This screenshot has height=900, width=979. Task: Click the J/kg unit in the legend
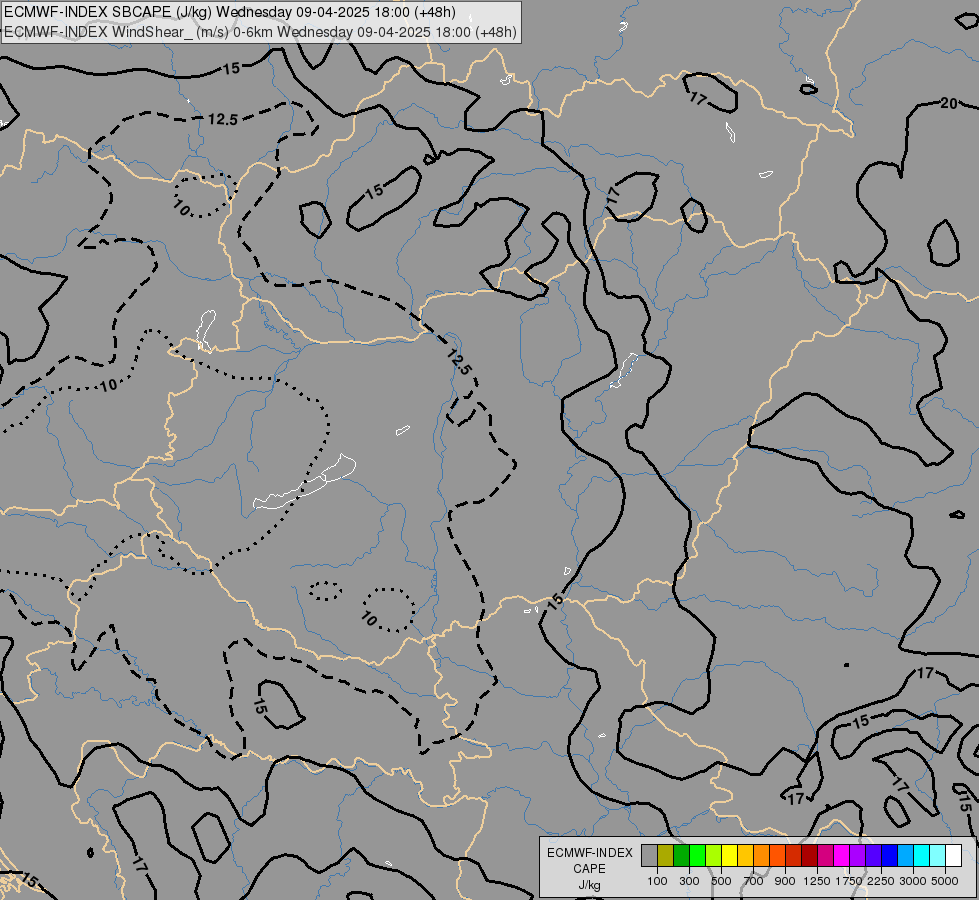pos(589,885)
